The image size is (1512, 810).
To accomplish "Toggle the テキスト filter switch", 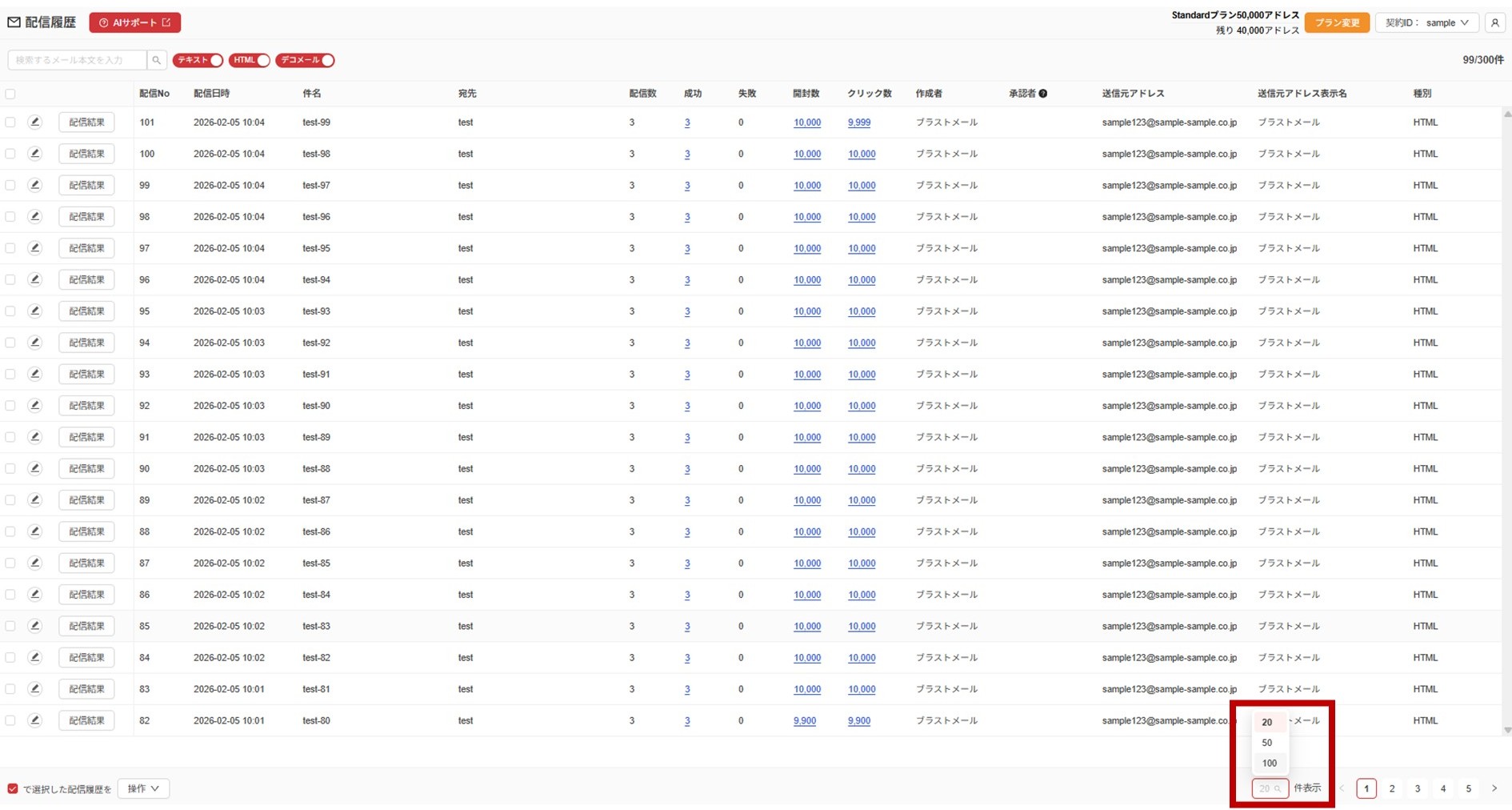I will click(198, 60).
